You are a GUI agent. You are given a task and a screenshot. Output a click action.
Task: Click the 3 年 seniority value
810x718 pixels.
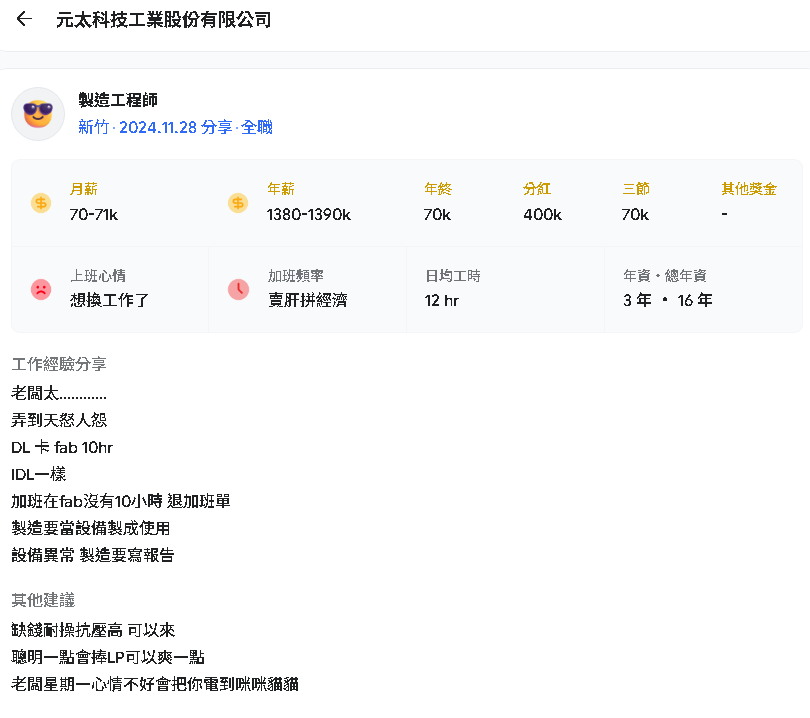tap(637, 300)
